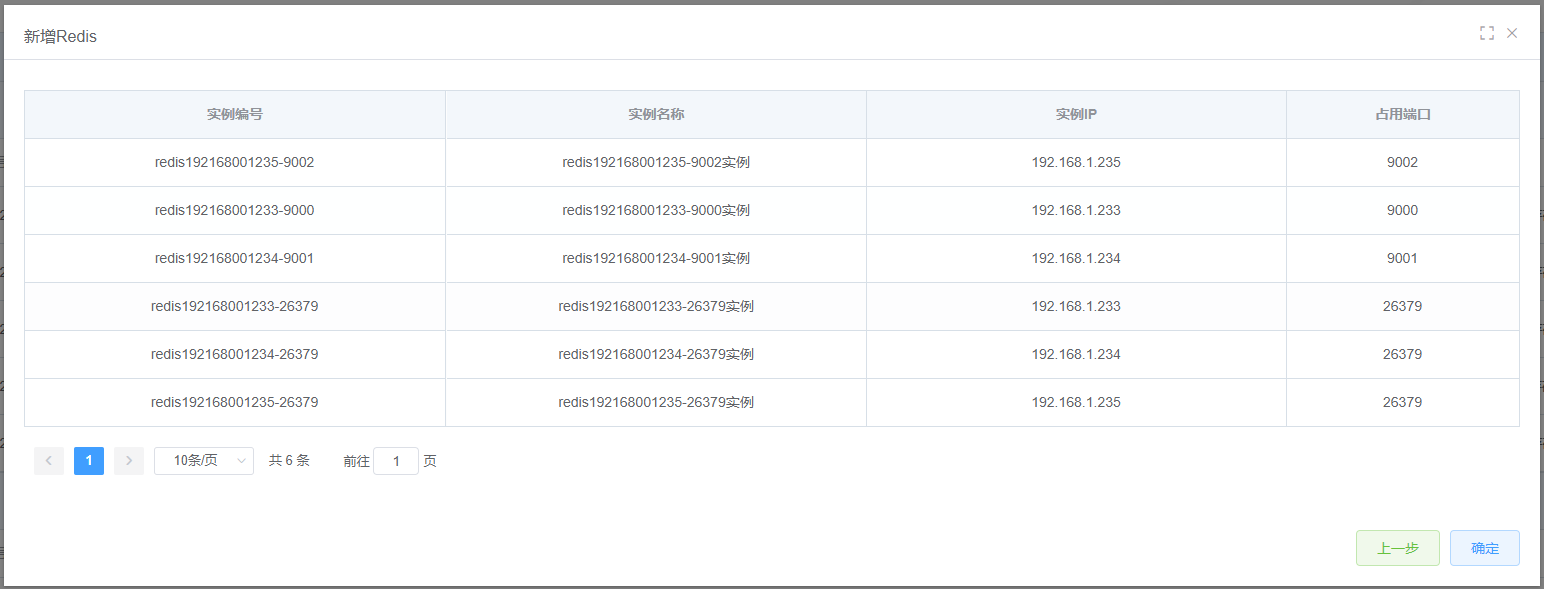Viewport: 1544px width, 589px height.
Task: Select instance ID redis192168001233-26379
Action: tap(235, 306)
